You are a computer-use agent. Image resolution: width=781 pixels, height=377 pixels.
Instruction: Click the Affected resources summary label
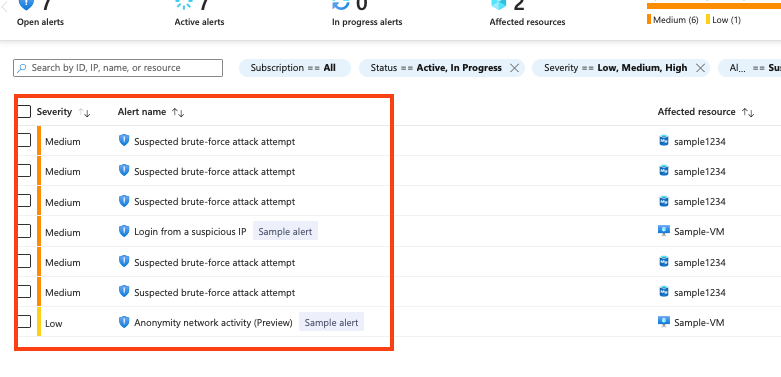click(x=527, y=22)
